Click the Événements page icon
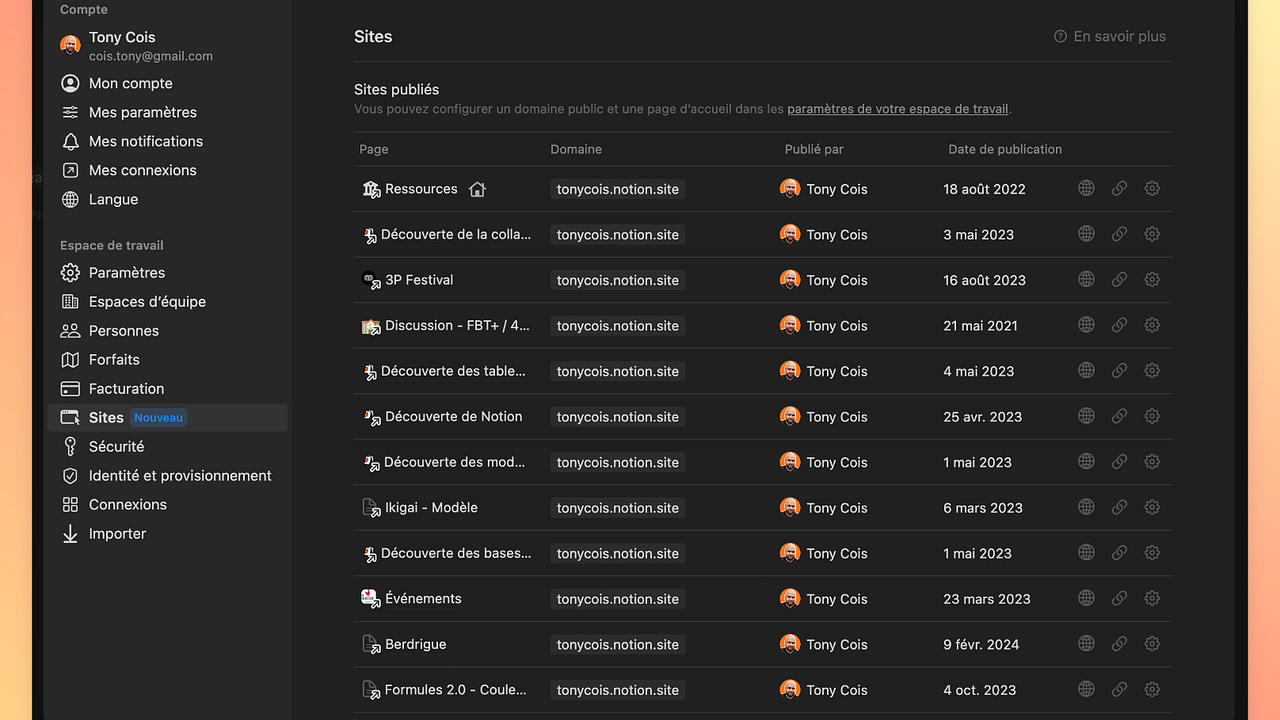 click(371, 598)
